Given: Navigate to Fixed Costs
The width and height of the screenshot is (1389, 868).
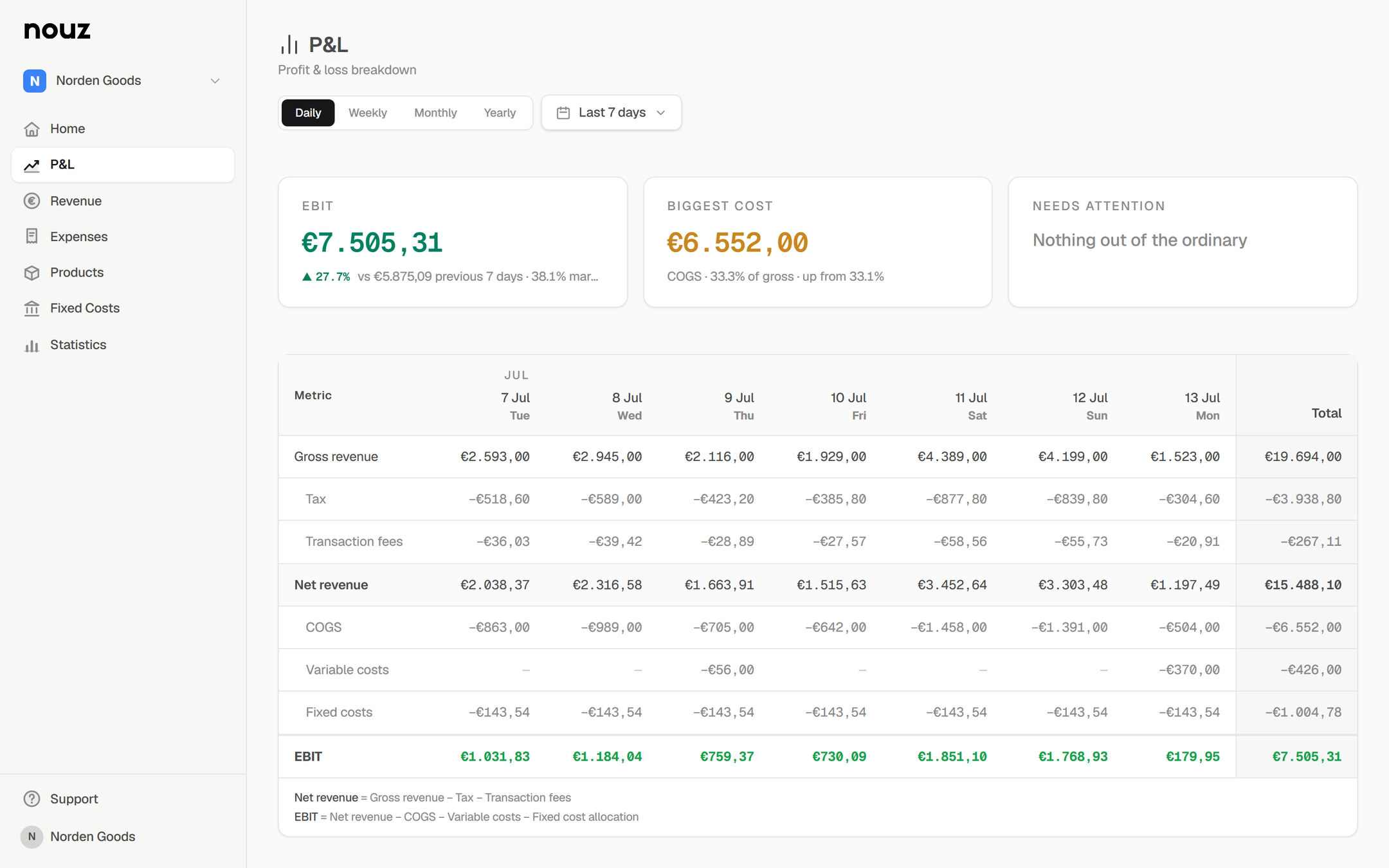Looking at the screenshot, I should [x=123, y=309].
